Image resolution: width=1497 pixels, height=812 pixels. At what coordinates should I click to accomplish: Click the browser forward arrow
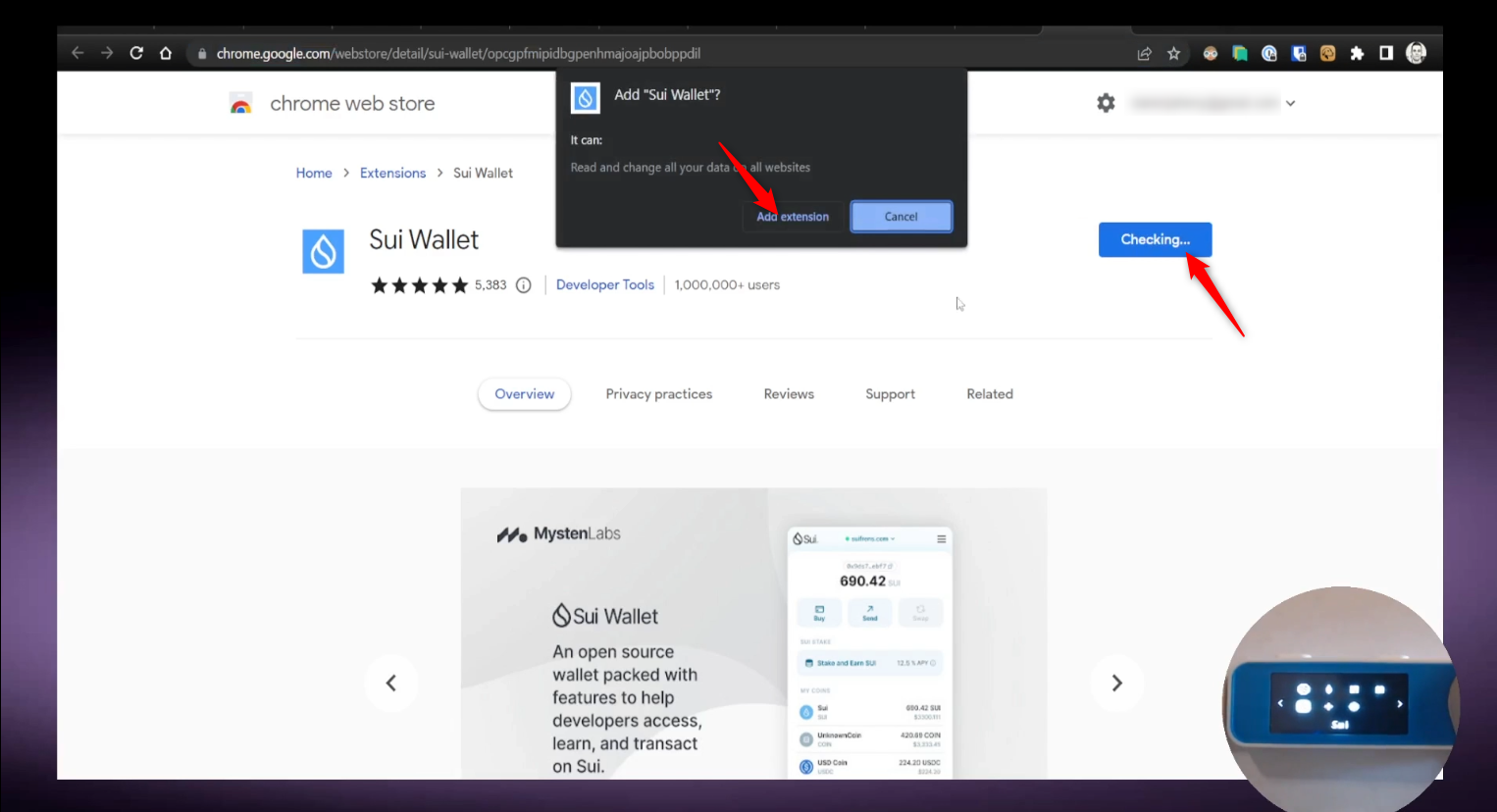(x=107, y=53)
